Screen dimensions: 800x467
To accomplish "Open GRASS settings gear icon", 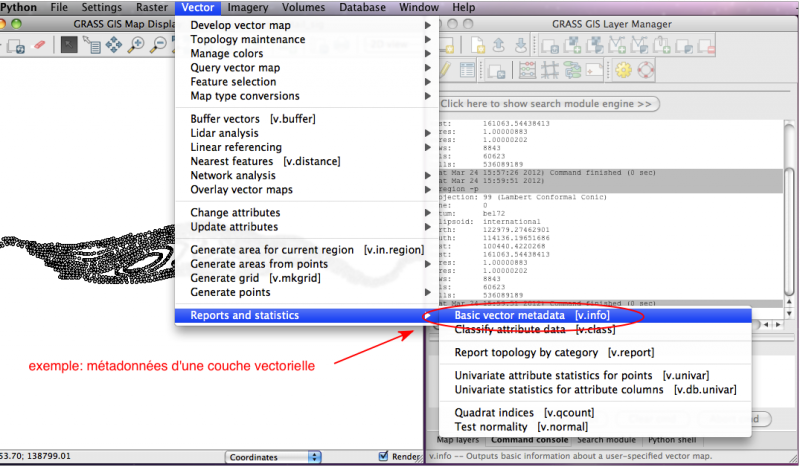I will point(623,70).
